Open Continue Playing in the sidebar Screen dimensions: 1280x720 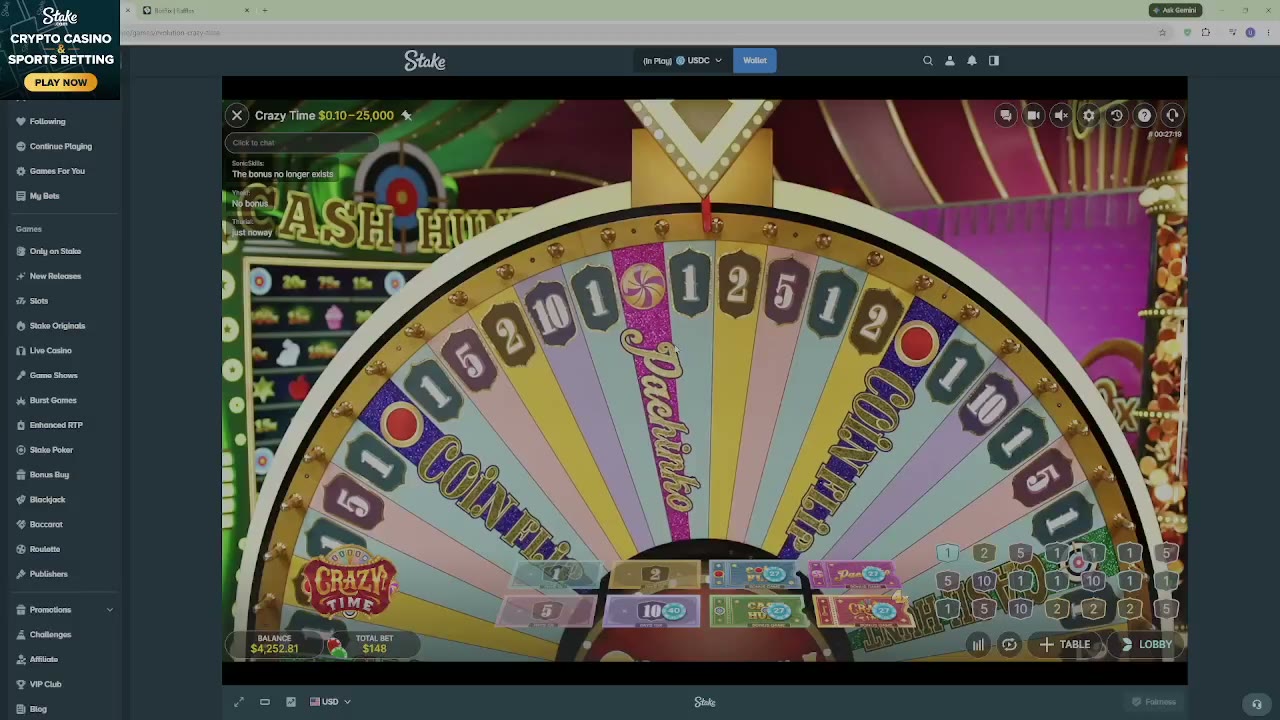coord(61,147)
